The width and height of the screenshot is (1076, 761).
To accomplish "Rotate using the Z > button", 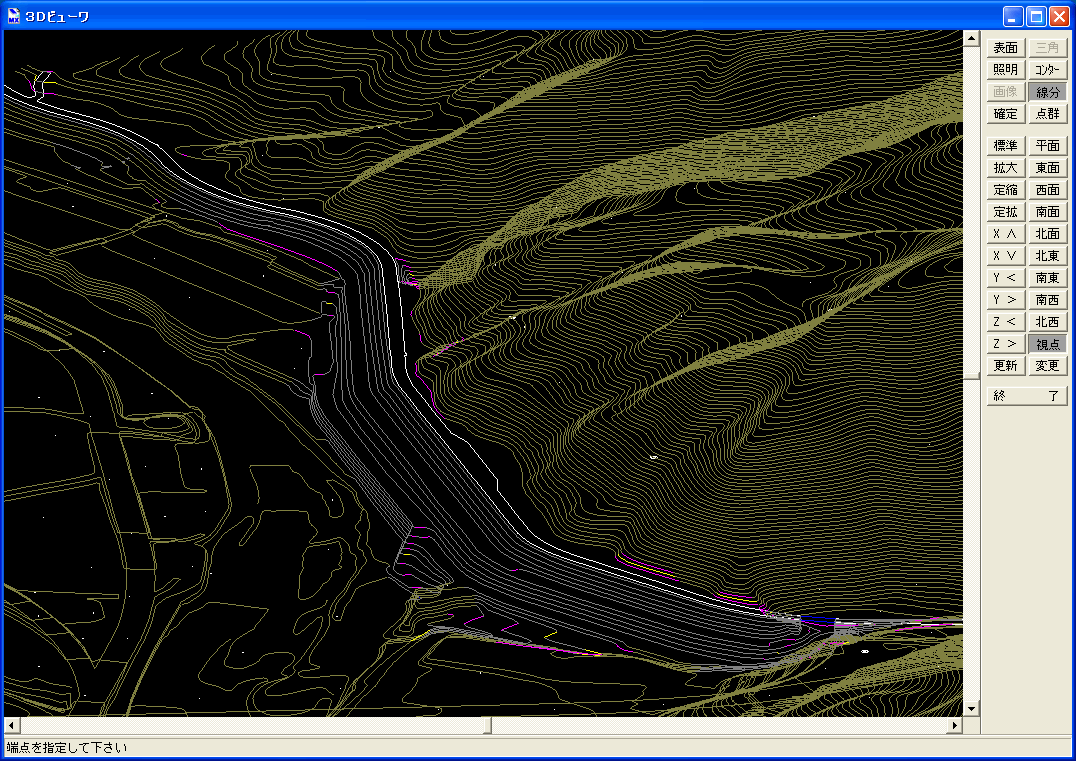I will (1006, 343).
